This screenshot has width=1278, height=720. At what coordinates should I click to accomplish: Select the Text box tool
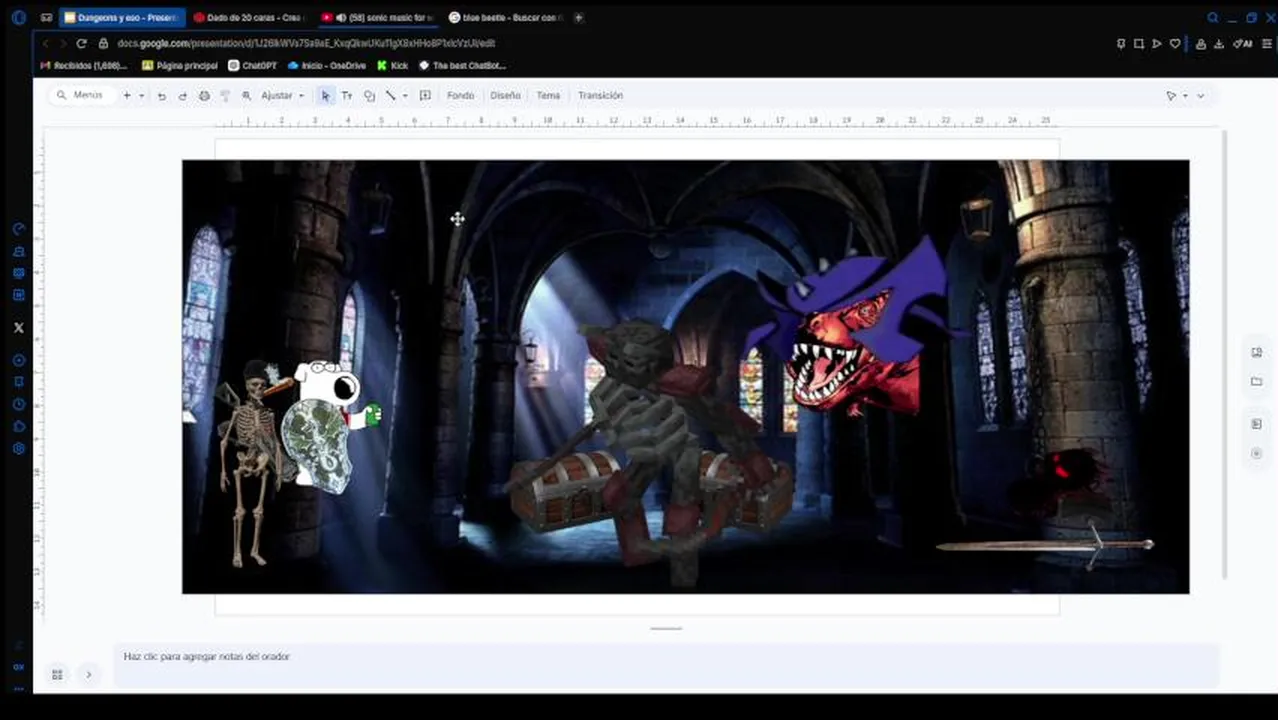(x=347, y=96)
